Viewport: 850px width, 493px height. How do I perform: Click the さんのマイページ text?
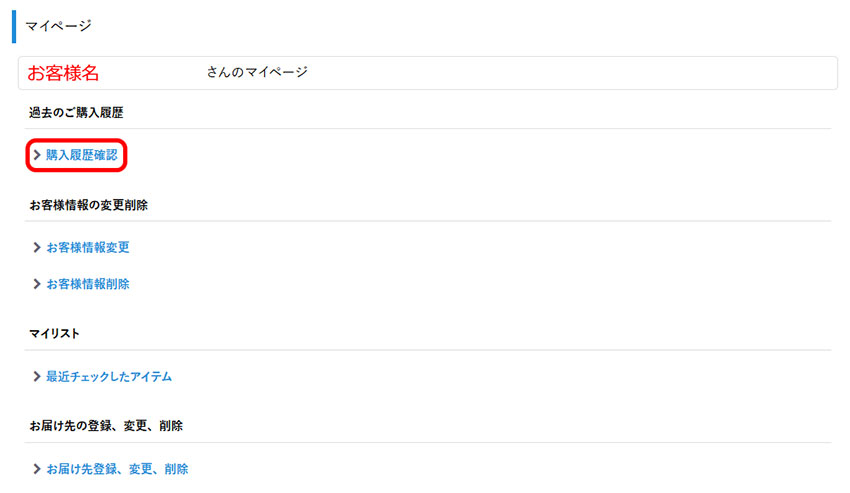coord(257,72)
